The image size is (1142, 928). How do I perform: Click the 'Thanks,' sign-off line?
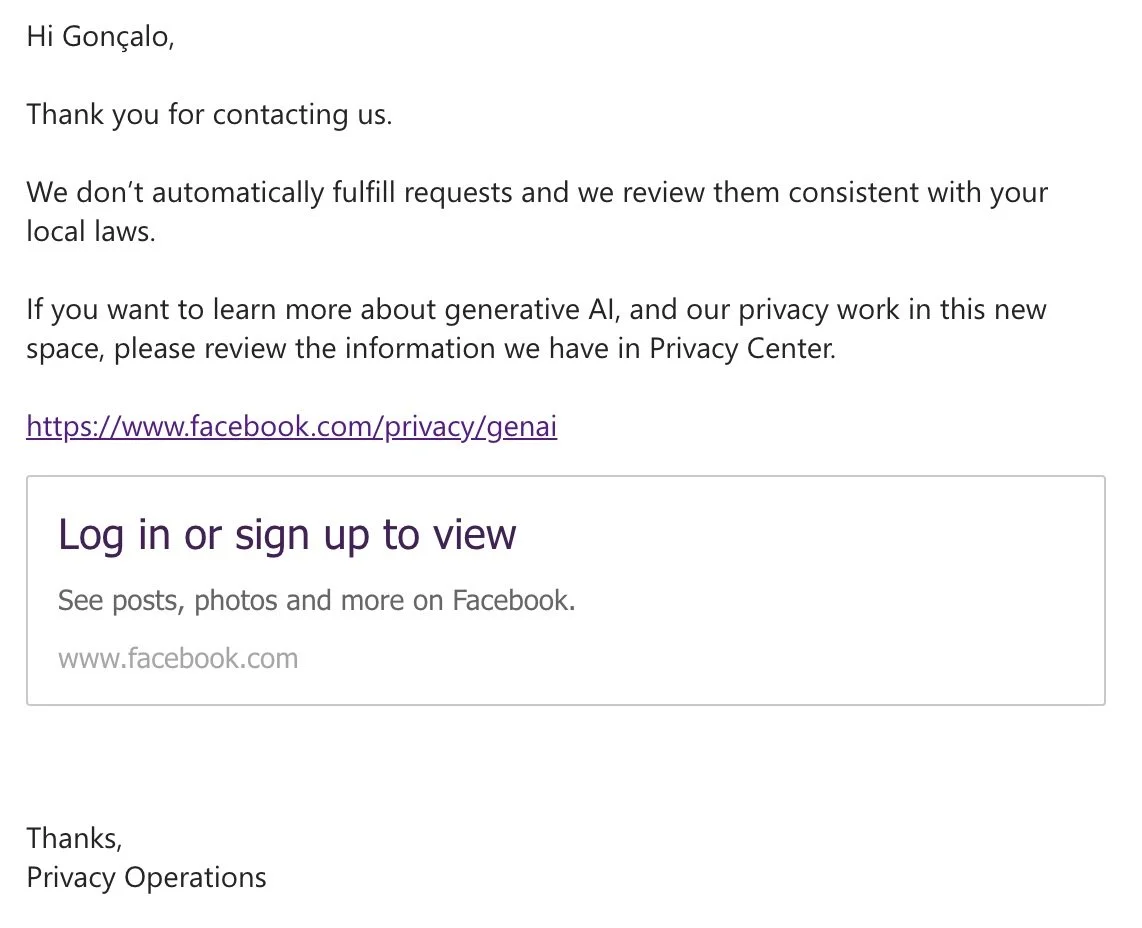74,837
